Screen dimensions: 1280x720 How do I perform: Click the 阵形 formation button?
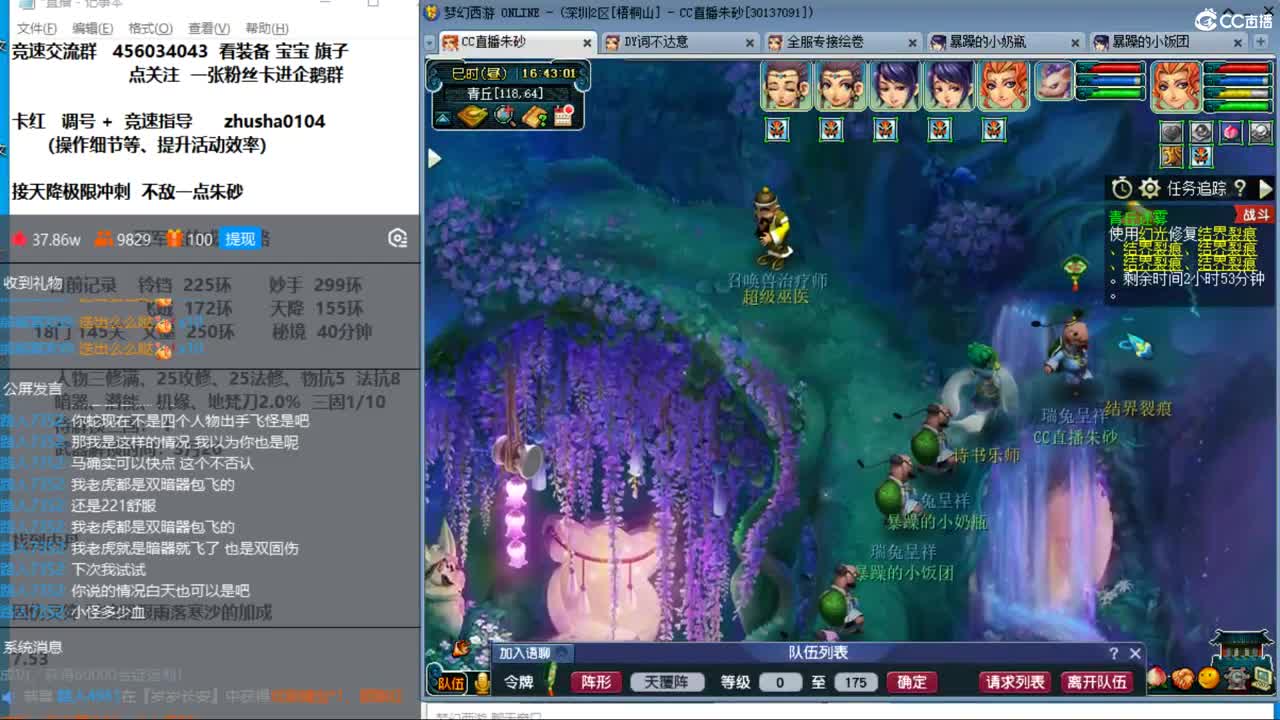pyautogui.click(x=596, y=682)
